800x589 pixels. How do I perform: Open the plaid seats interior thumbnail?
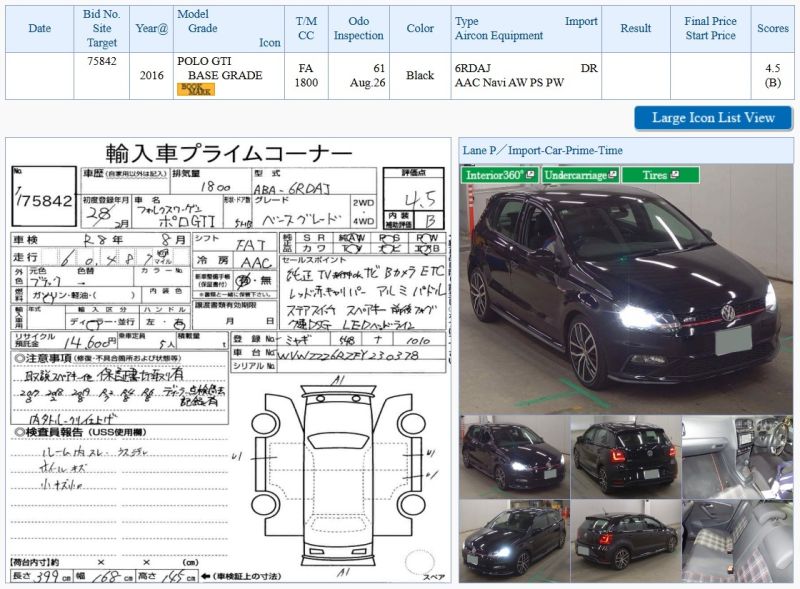[x=738, y=541]
